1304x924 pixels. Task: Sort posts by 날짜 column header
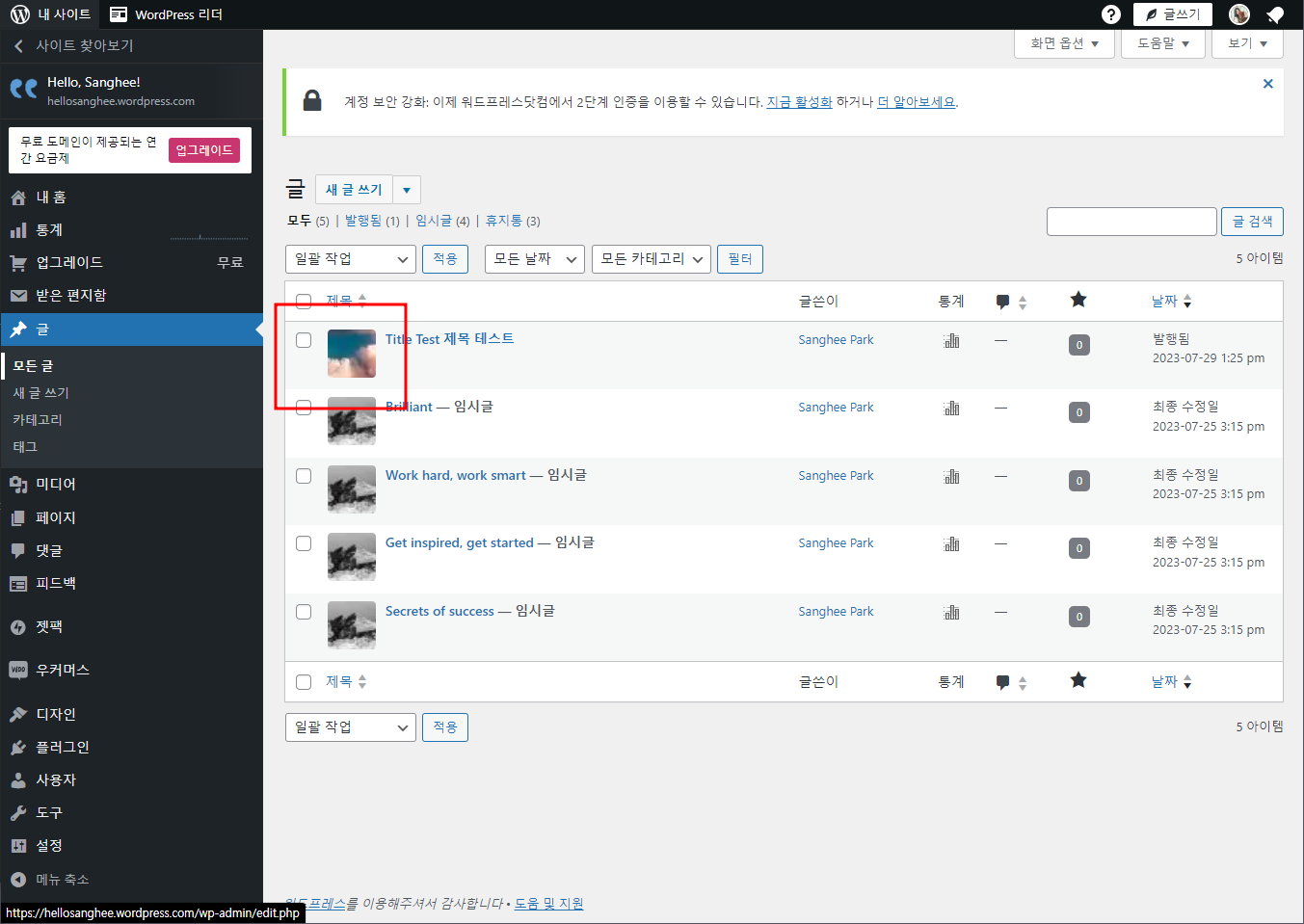(x=1171, y=302)
